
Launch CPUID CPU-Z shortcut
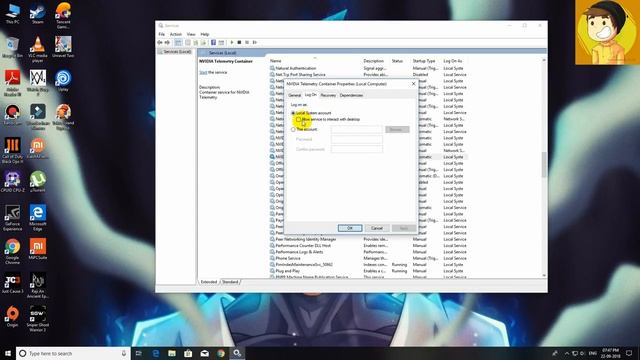click(12, 182)
